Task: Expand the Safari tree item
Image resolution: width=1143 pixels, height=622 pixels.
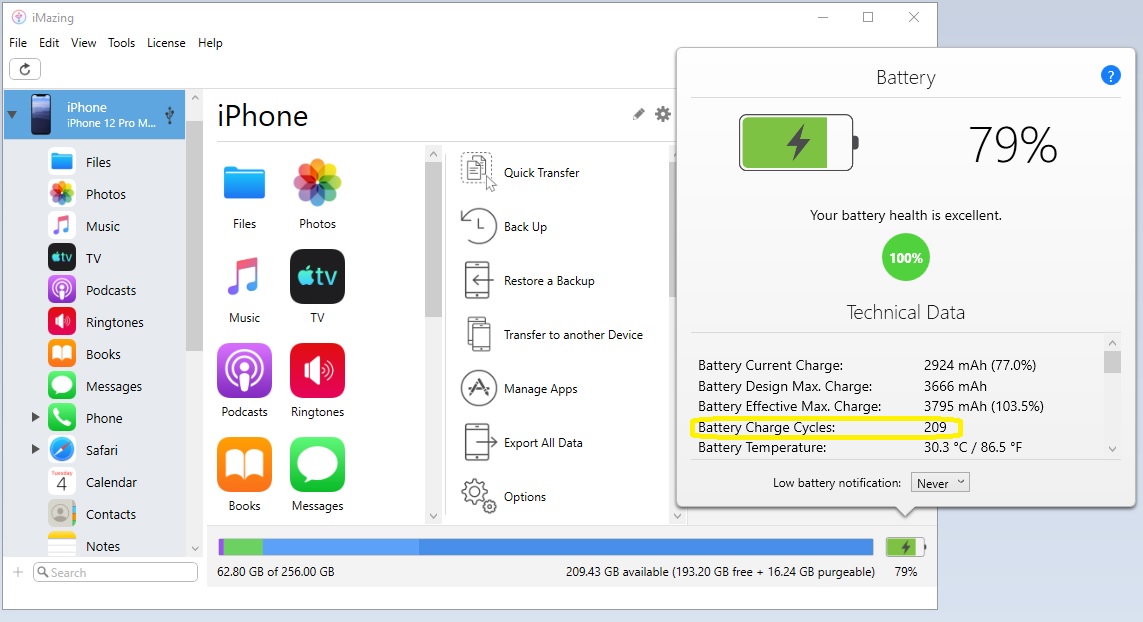Action: click(34, 450)
